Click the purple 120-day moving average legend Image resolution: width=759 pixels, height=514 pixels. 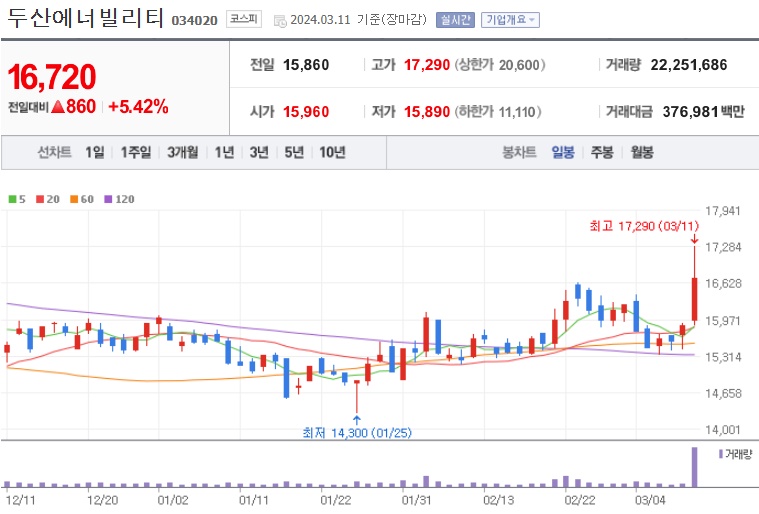click(x=119, y=199)
